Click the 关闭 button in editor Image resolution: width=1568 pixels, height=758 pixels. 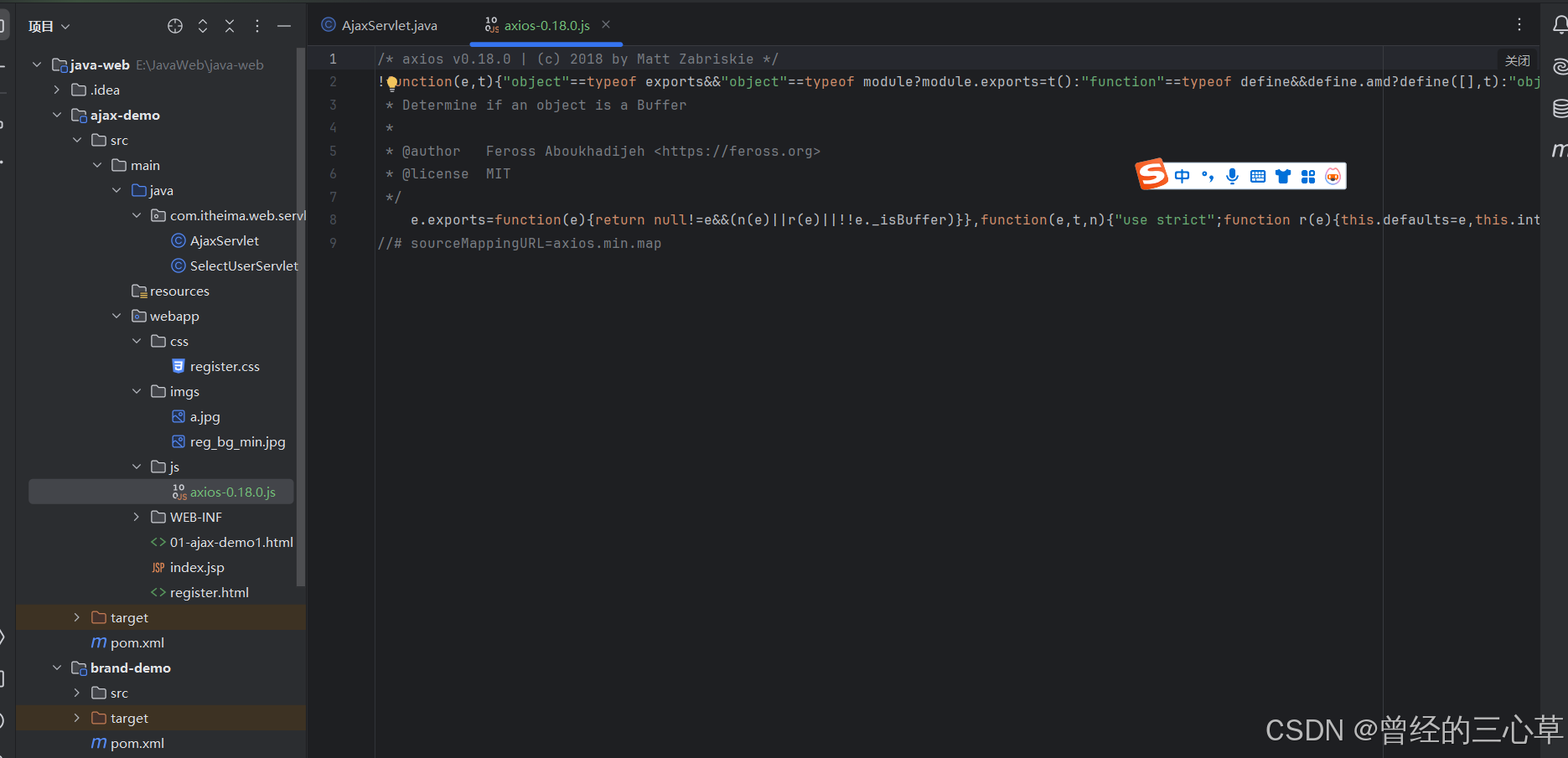coord(1517,60)
